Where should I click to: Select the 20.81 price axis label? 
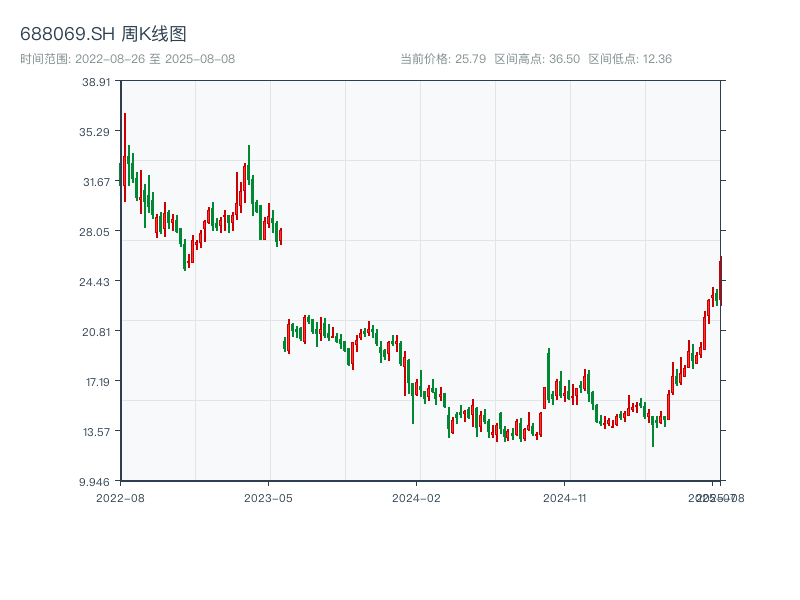point(97,332)
